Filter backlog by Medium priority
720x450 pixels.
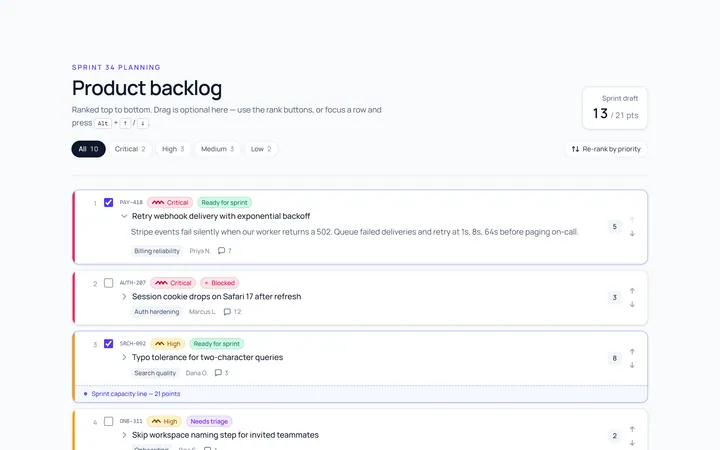[217, 149]
